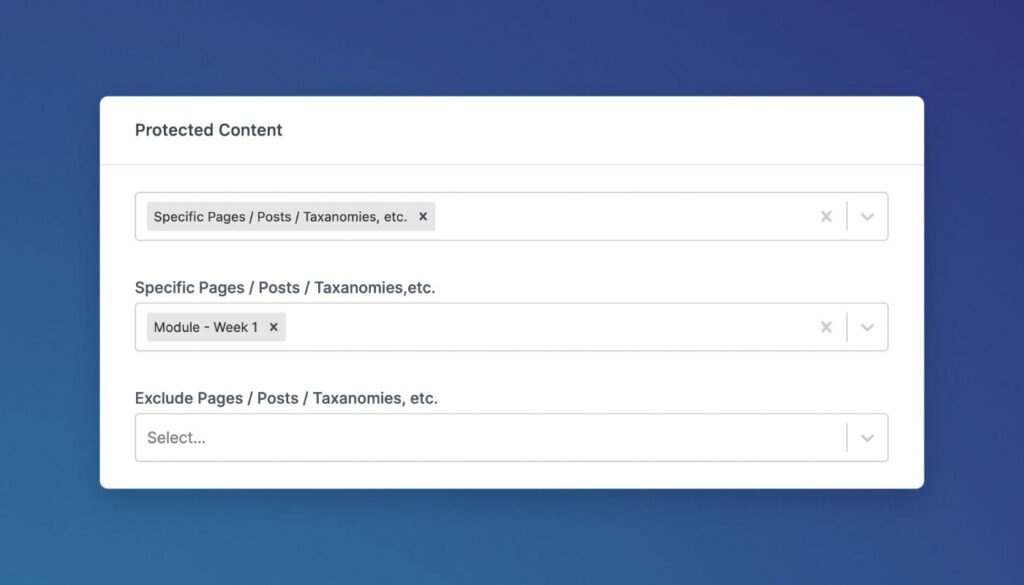Click the blank header area right of Protected Content

[600, 130]
